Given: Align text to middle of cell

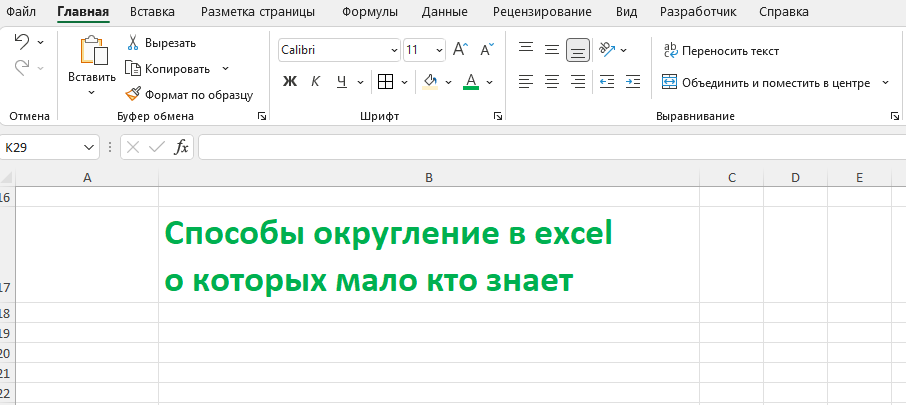Looking at the screenshot, I should tap(552, 50).
